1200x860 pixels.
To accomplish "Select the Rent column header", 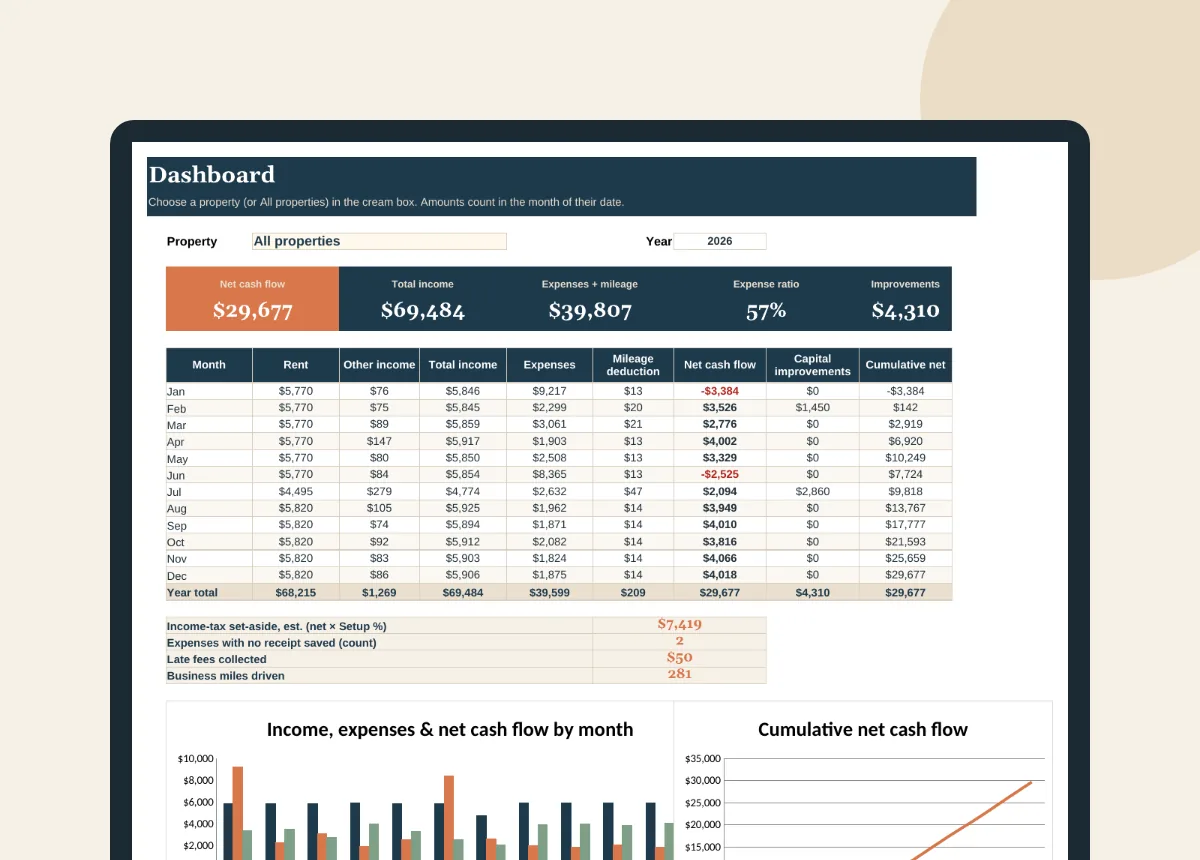I will pyautogui.click(x=296, y=365).
